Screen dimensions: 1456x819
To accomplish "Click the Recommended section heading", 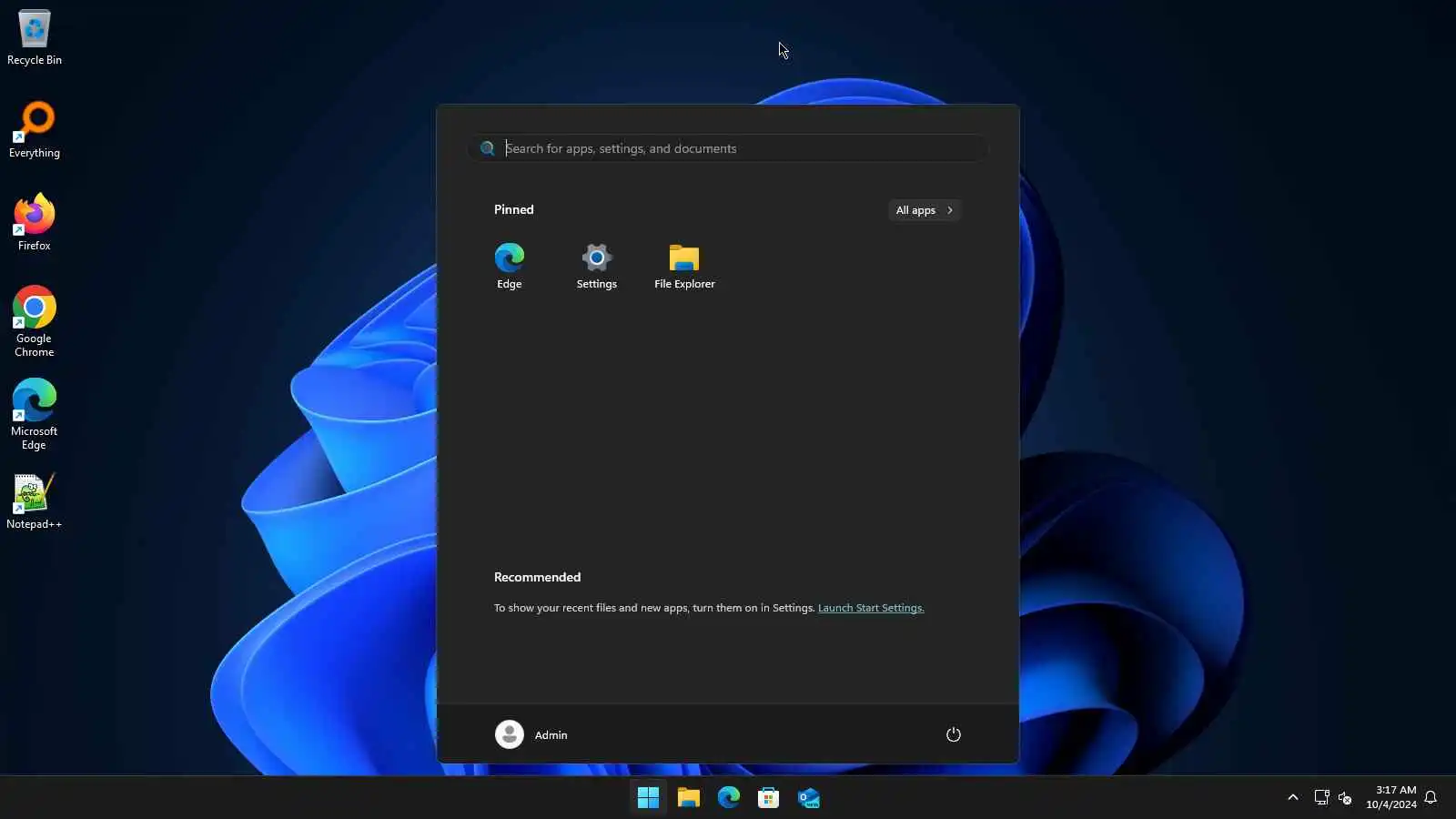I will coord(537,577).
